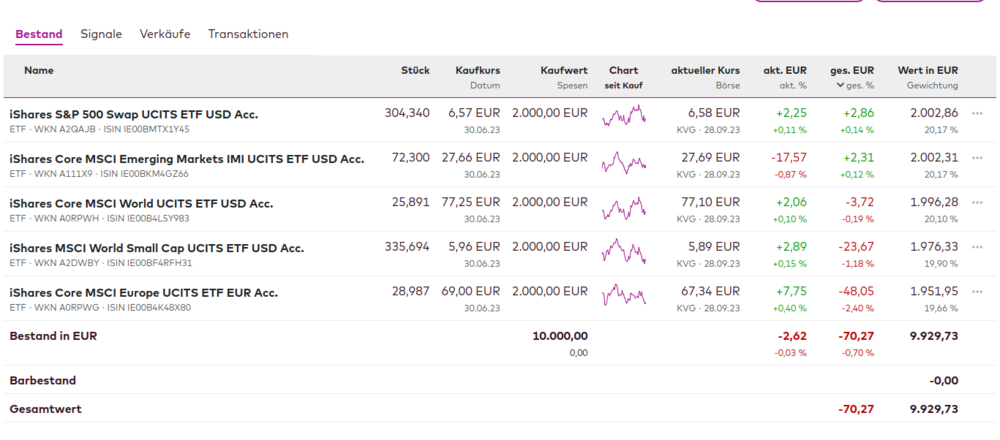Sort by aktueller Kurs column header
Image resolution: width=1000 pixels, height=440 pixels.
click(705, 71)
